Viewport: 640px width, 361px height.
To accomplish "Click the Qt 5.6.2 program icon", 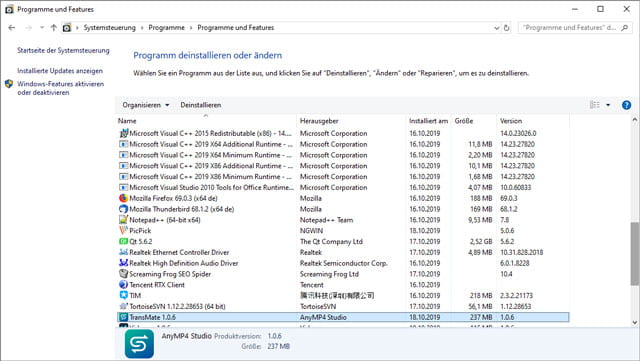I will pyautogui.click(x=123, y=241).
